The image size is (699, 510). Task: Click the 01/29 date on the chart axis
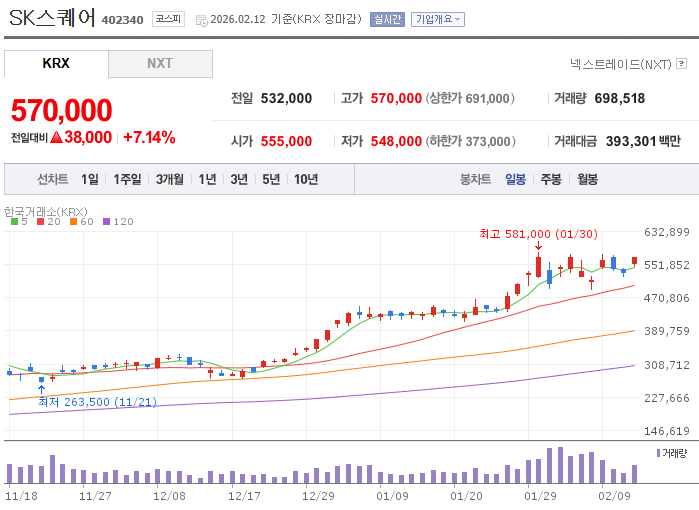pyautogui.click(x=540, y=496)
